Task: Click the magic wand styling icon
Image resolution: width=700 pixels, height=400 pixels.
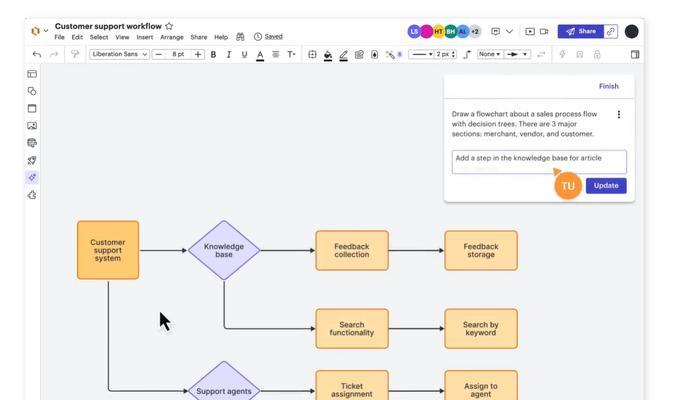Action: tap(391, 54)
